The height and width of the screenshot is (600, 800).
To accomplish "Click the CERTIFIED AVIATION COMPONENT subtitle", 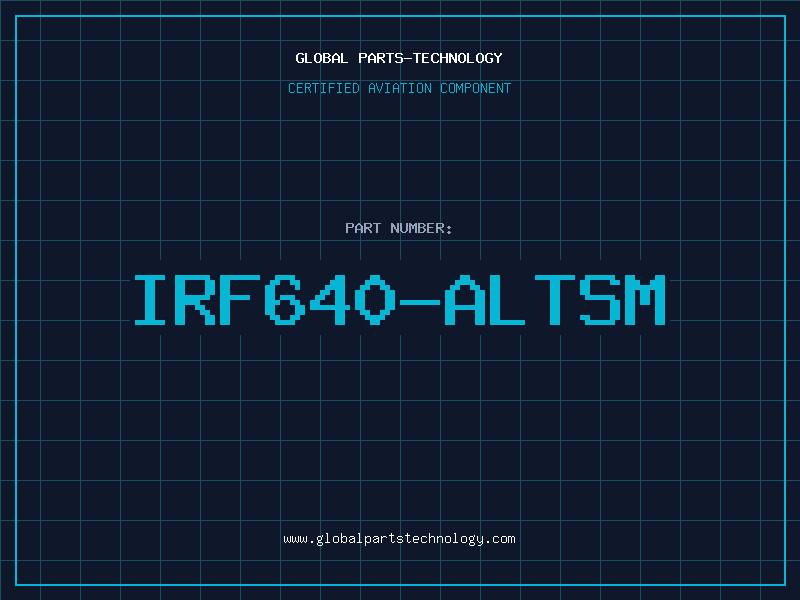I will [399, 88].
